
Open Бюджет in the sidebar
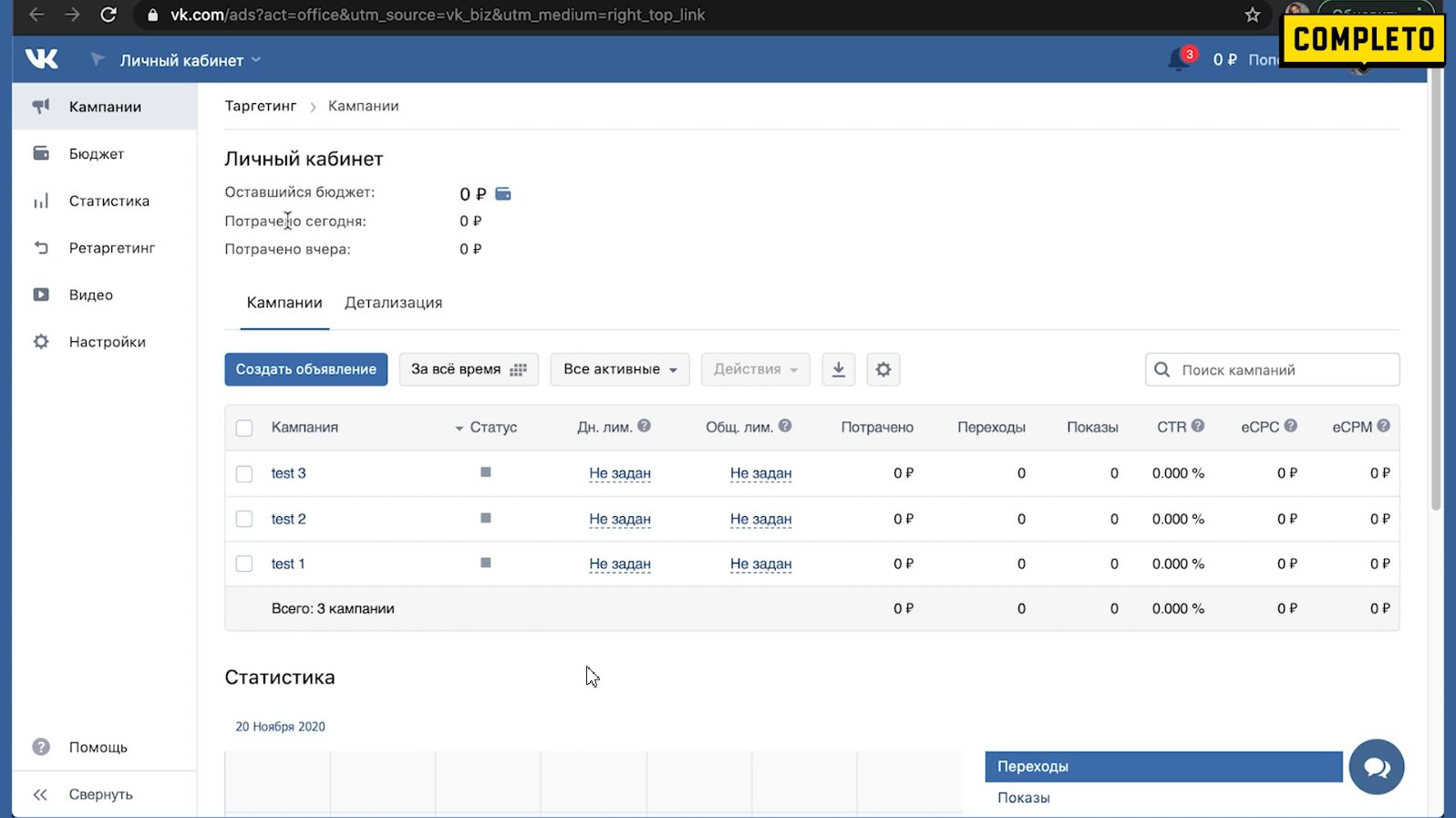105,153
